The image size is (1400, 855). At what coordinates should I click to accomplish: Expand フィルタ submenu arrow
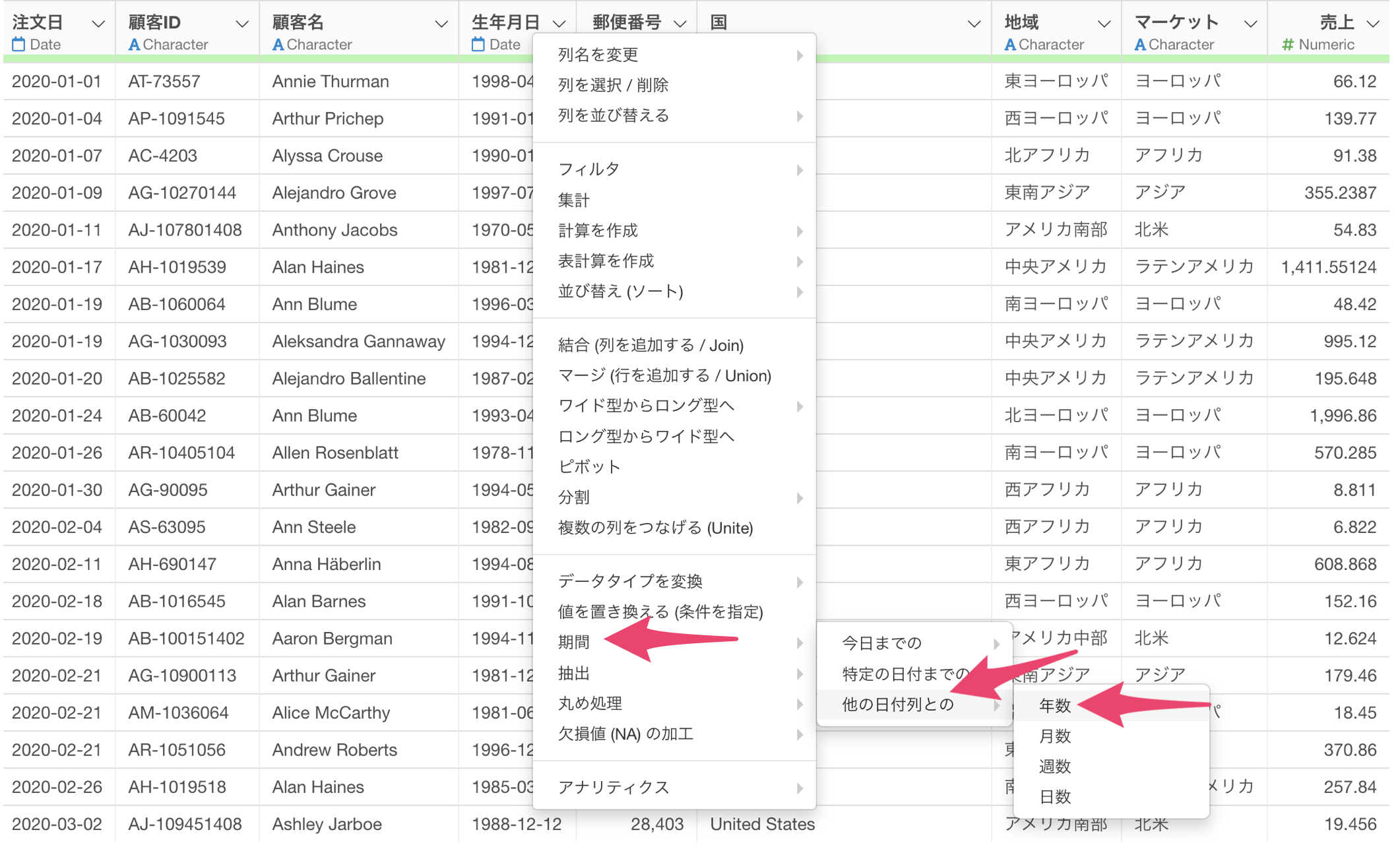pyautogui.click(x=799, y=170)
